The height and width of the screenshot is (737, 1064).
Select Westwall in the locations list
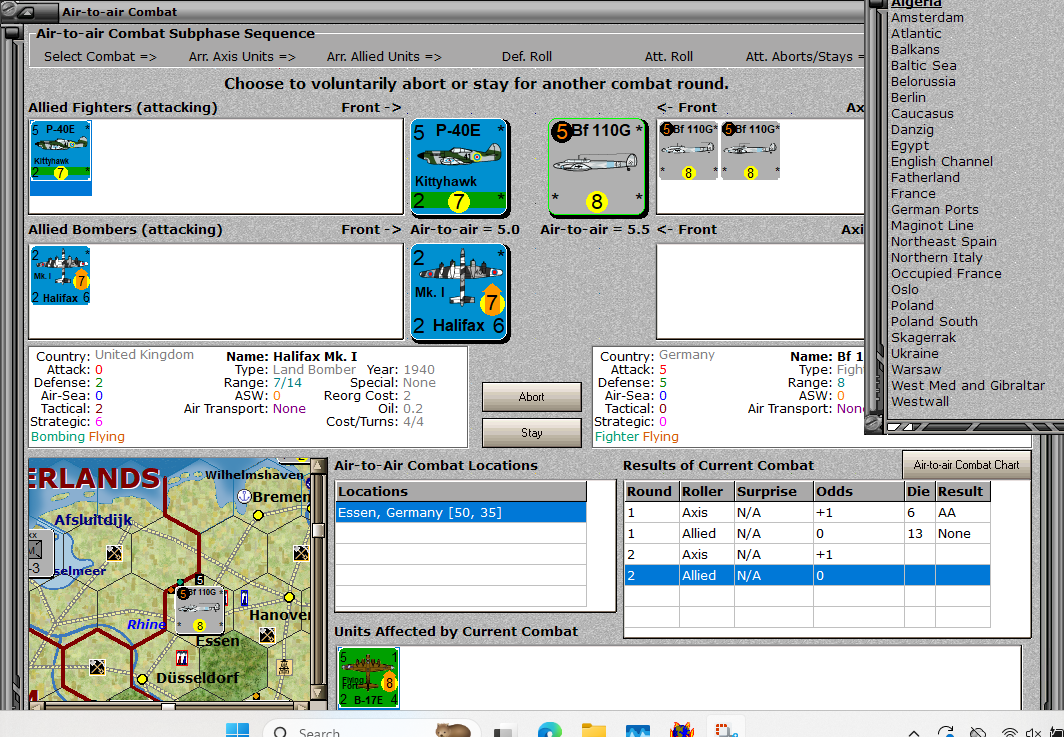click(919, 401)
